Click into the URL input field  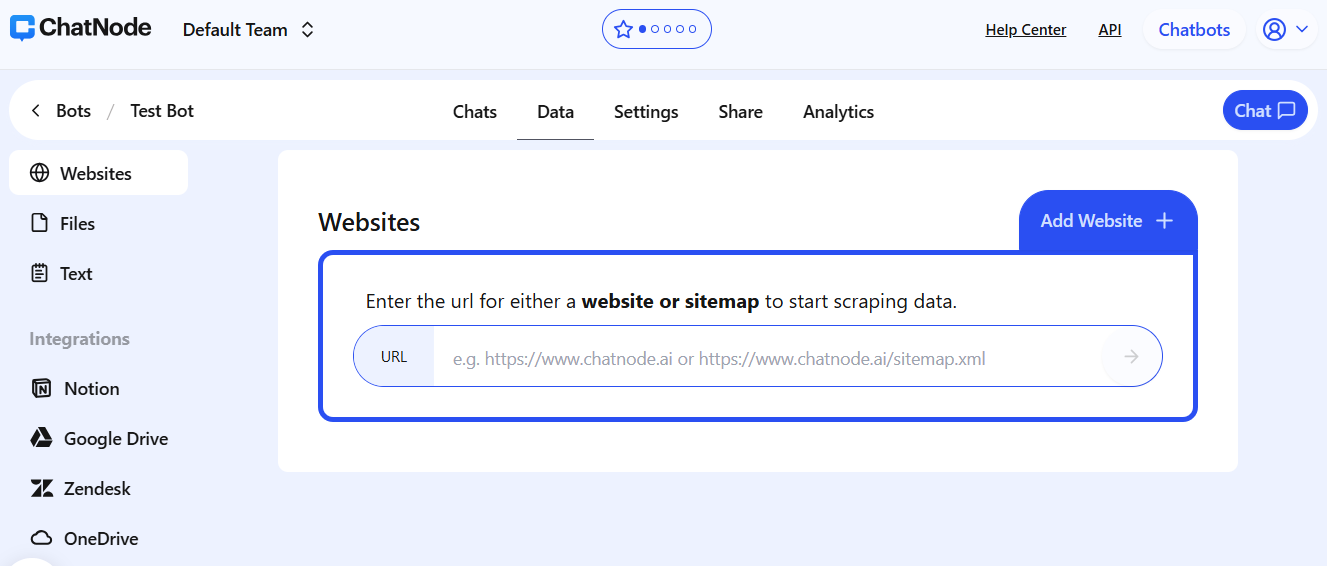[767, 357]
